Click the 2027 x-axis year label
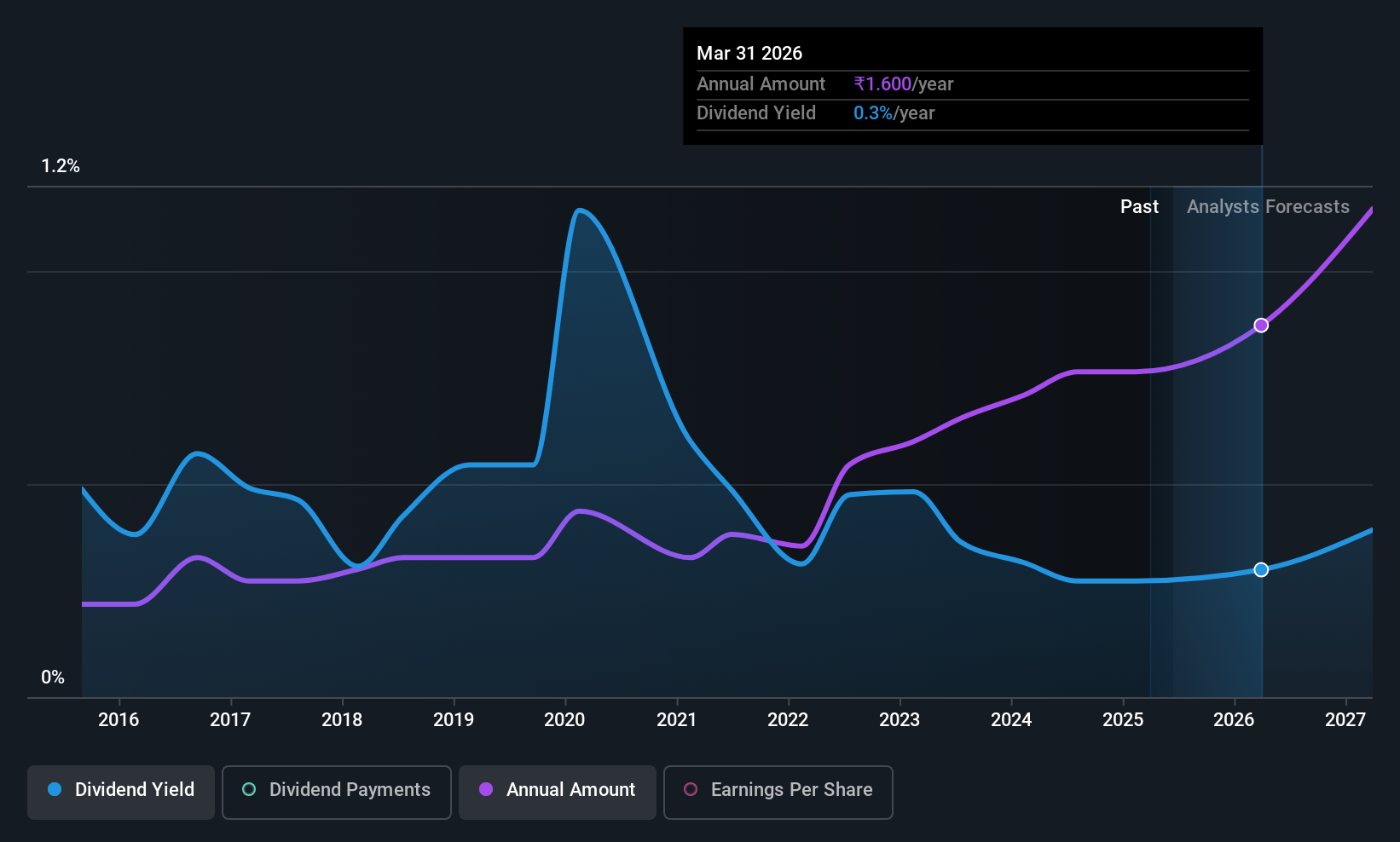The image size is (1400, 842). coord(1345,719)
